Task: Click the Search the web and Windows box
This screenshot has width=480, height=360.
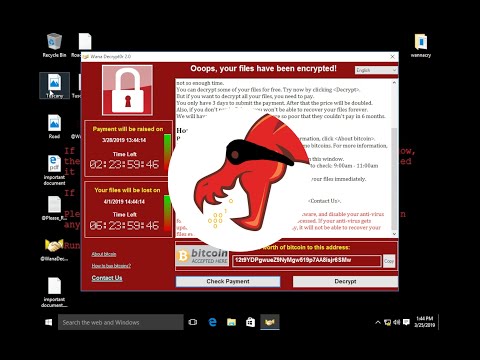Action: [x=121, y=322]
